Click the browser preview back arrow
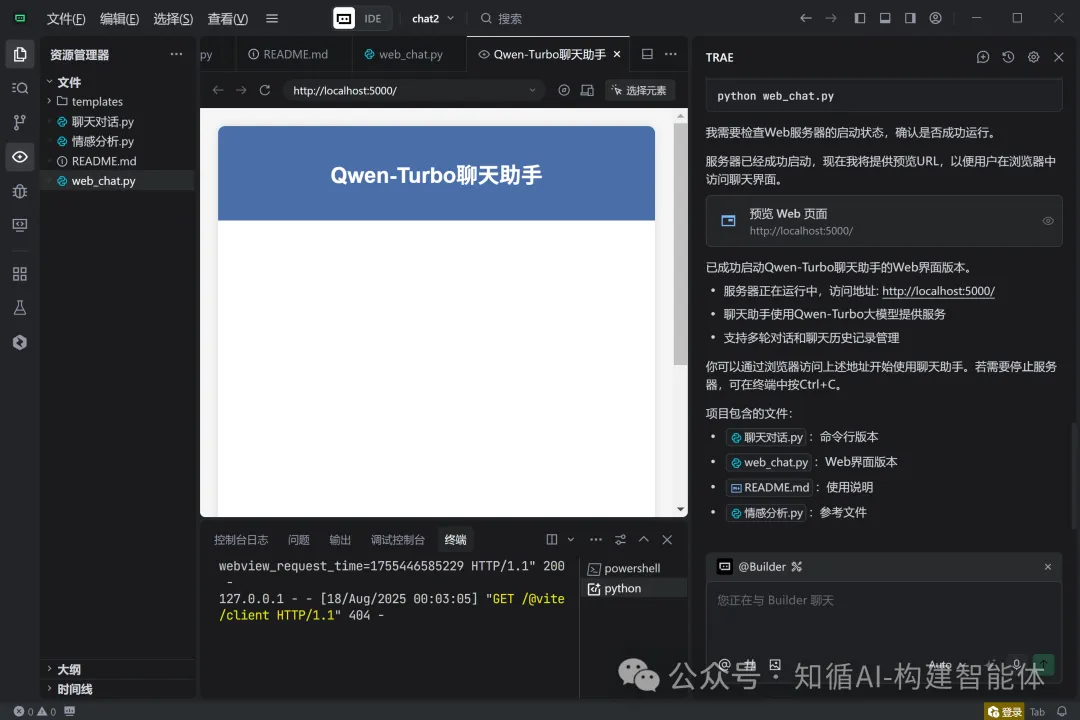 (218, 90)
